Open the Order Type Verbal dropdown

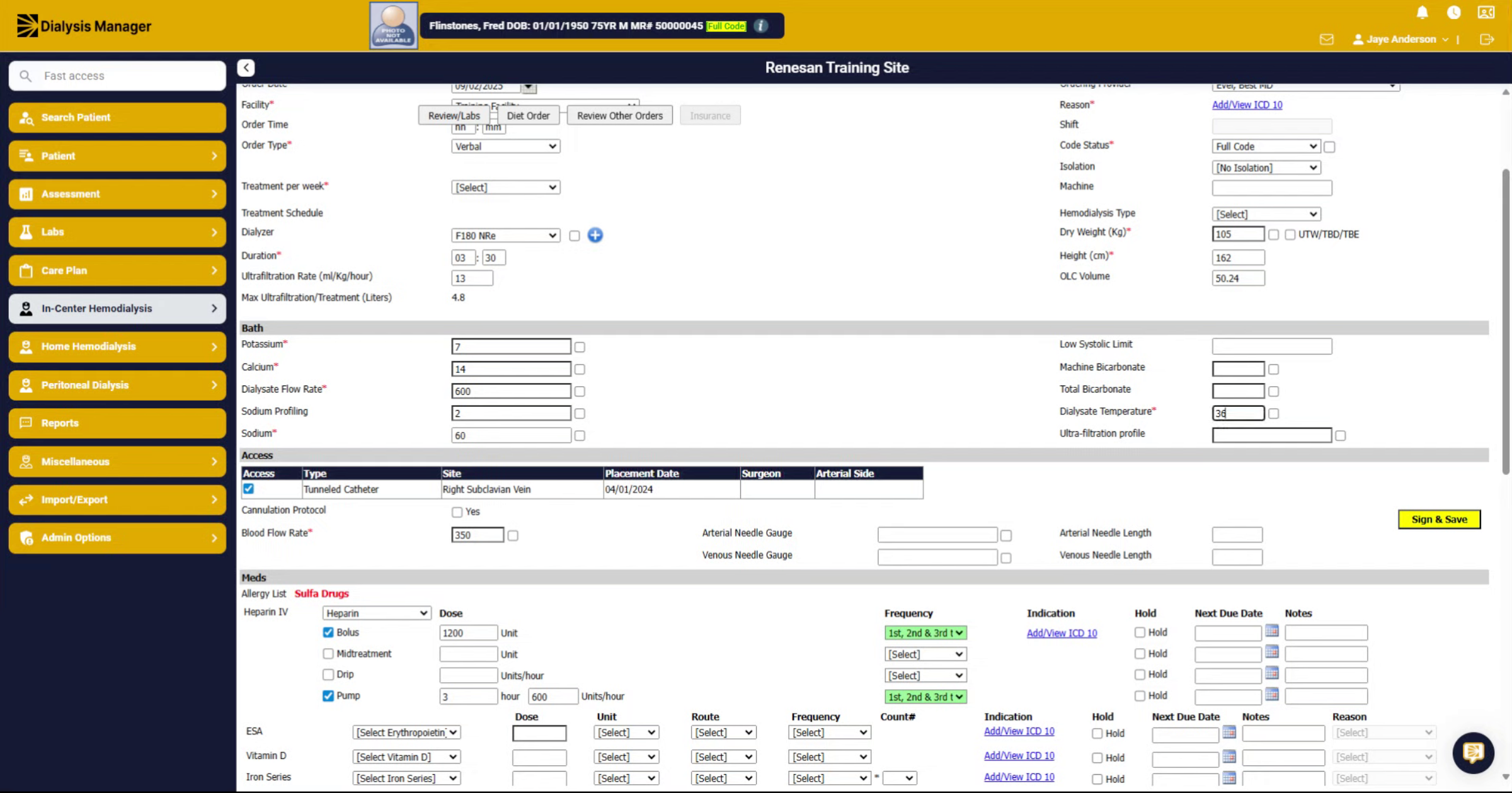coord(506,146)
